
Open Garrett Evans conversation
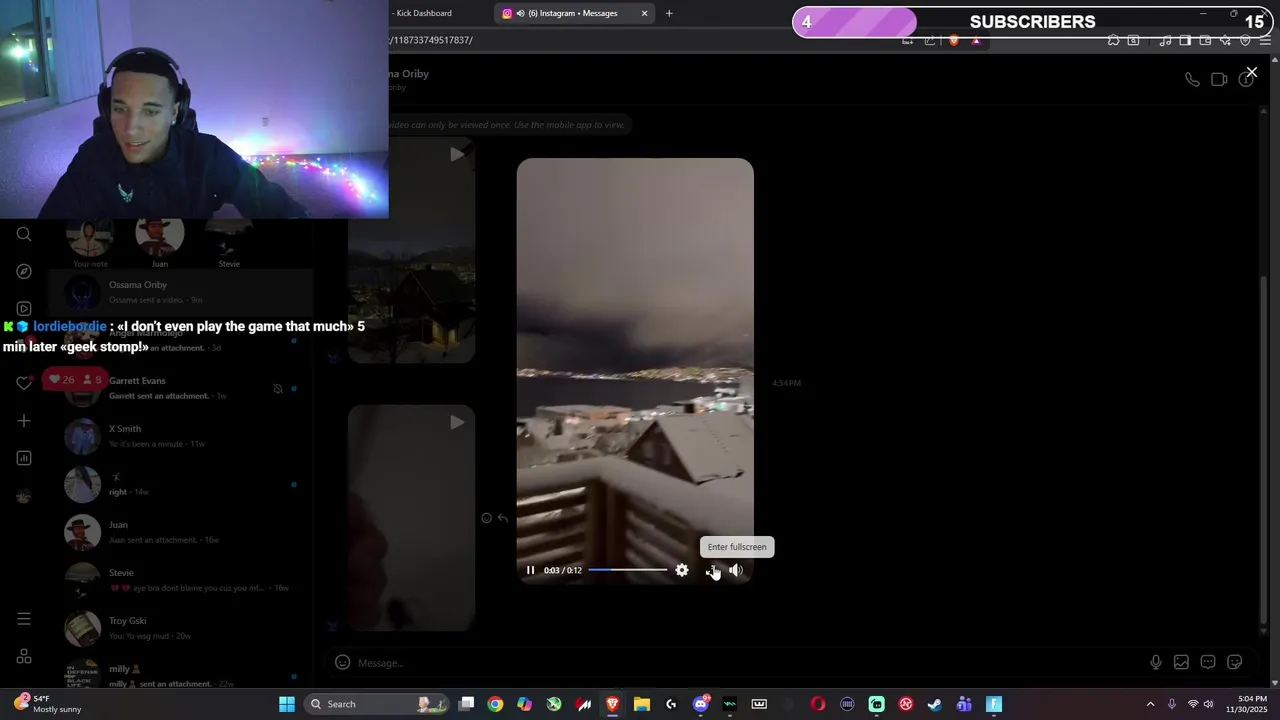tap(180, 388)
